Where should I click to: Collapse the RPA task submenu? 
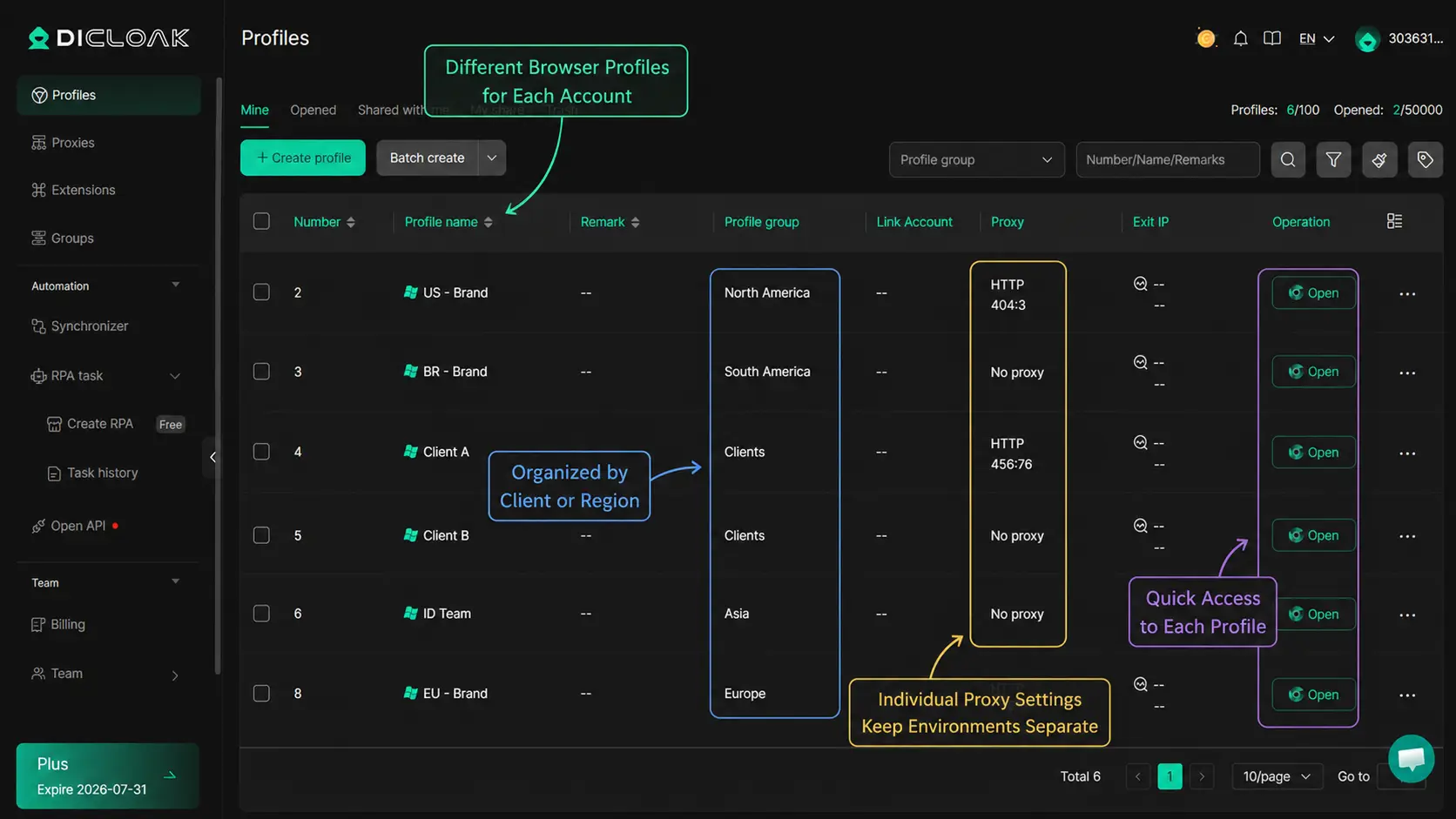point(175,376)
